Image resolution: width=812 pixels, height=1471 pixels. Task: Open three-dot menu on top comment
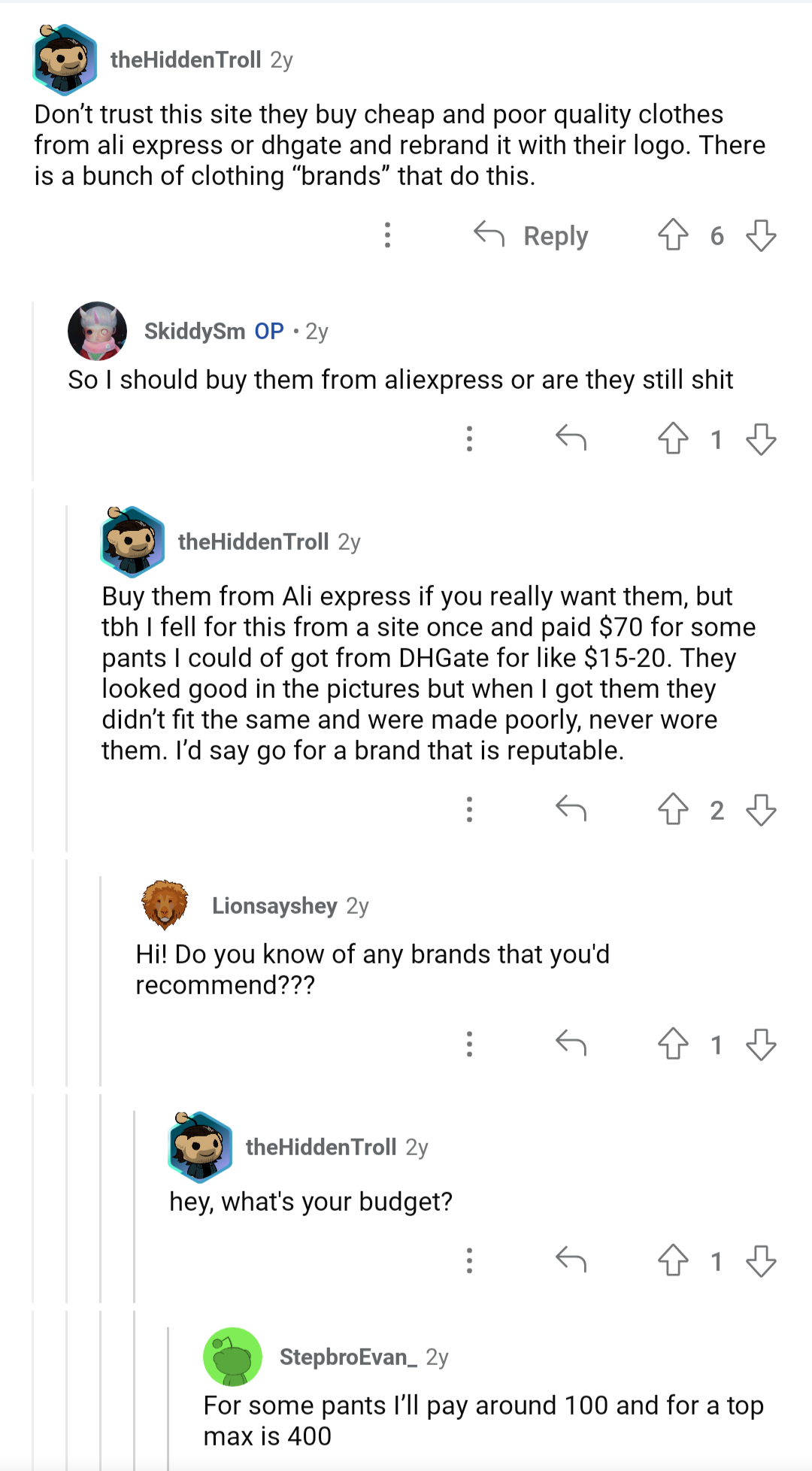pos(387,235)
